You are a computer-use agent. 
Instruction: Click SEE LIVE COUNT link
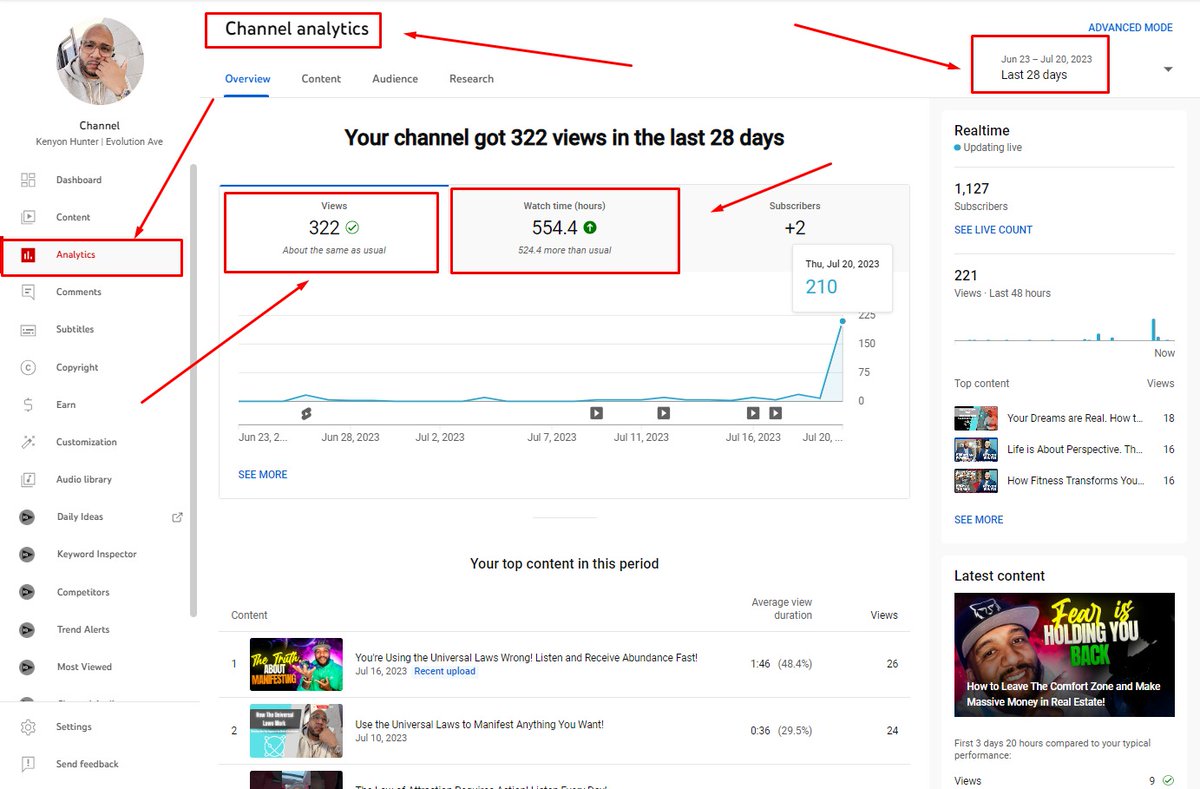tap(993, 230)
